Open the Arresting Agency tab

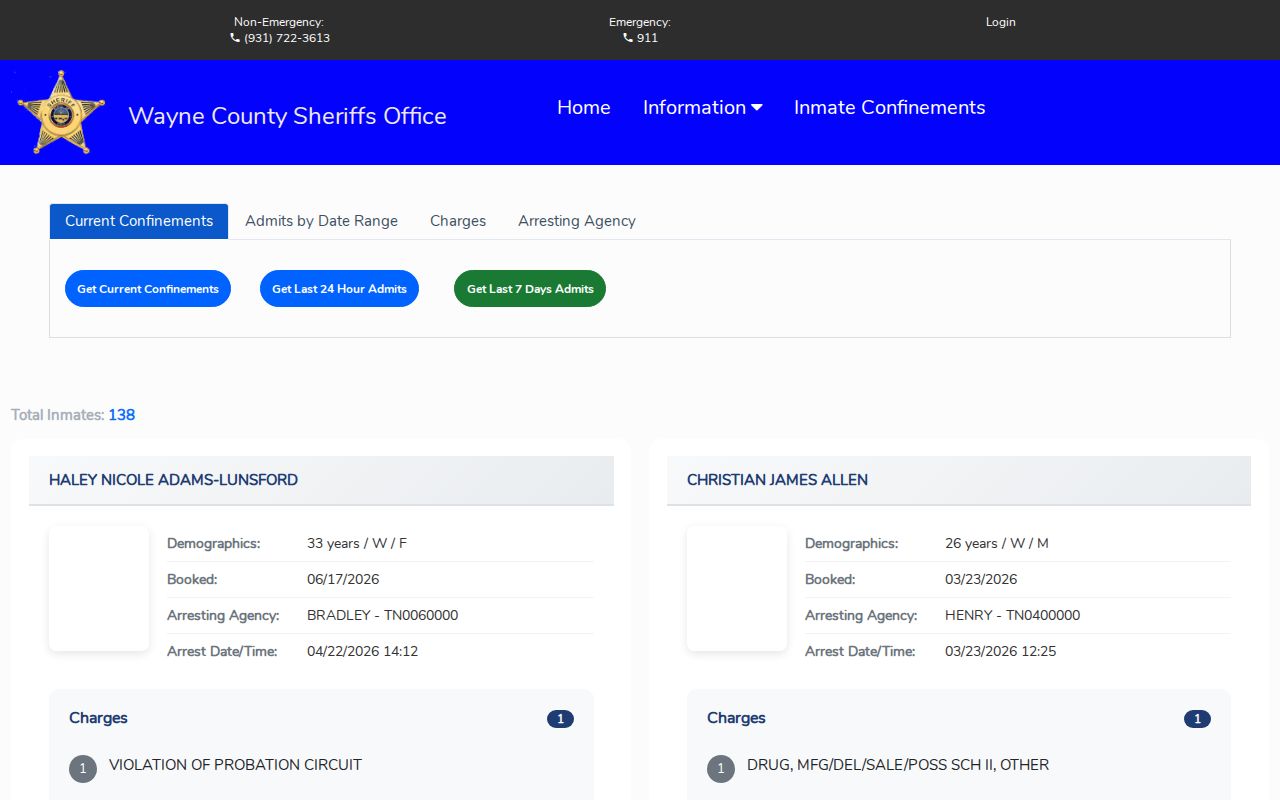click(x=577, y=221)
